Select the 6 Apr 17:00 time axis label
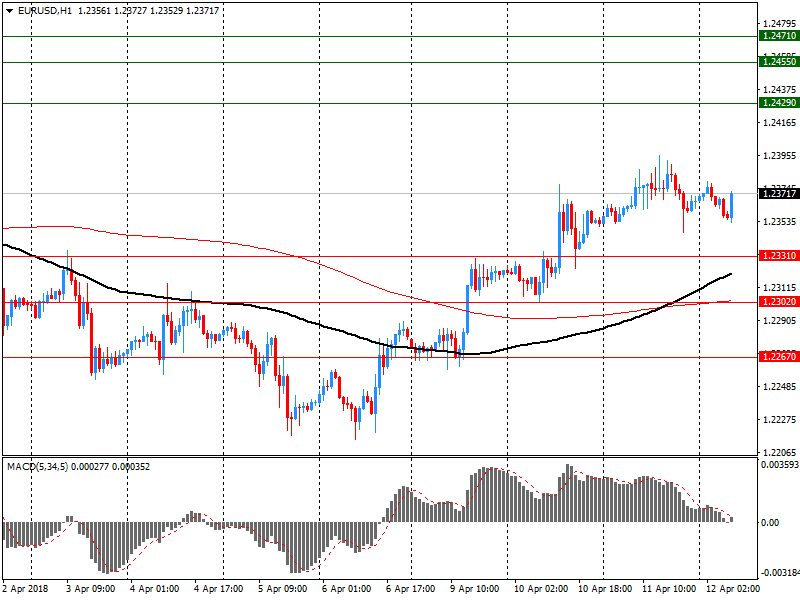The height and width of the screenshot is (600, 800). (x=411, y=589)
